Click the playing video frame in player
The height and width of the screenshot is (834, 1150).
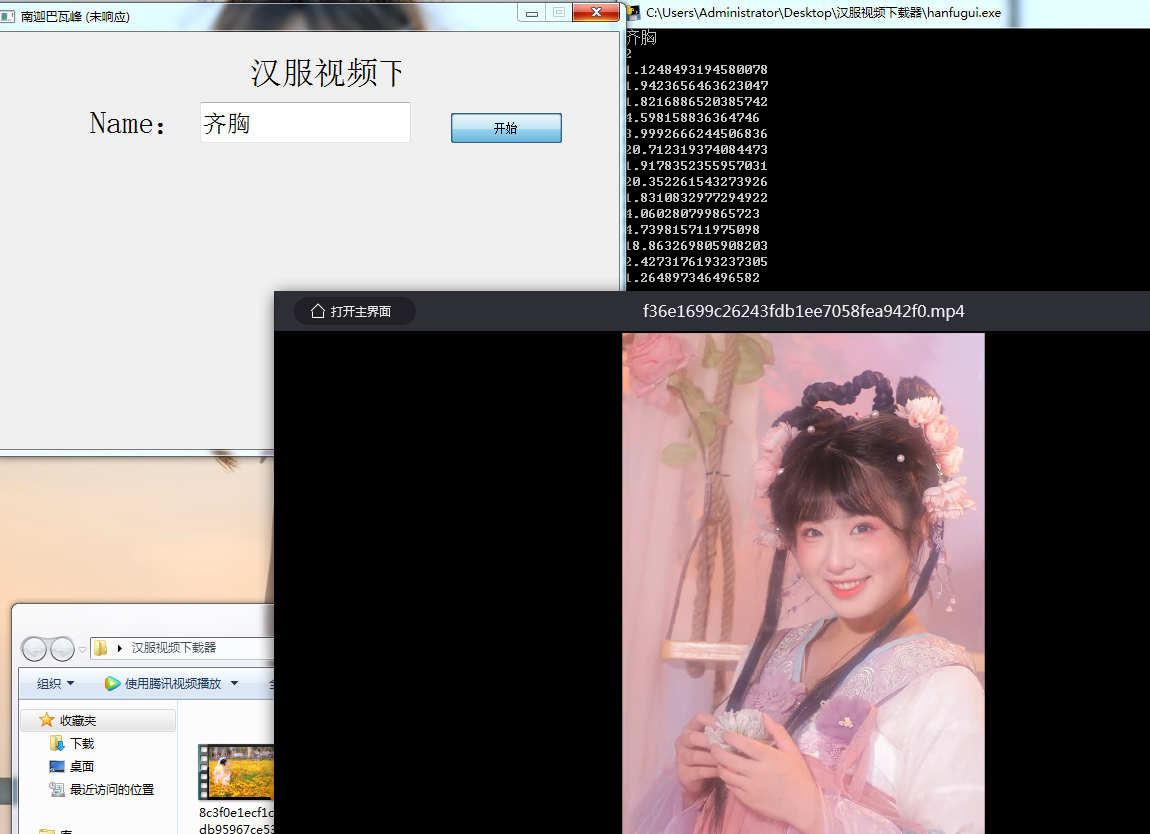(803, 583)
